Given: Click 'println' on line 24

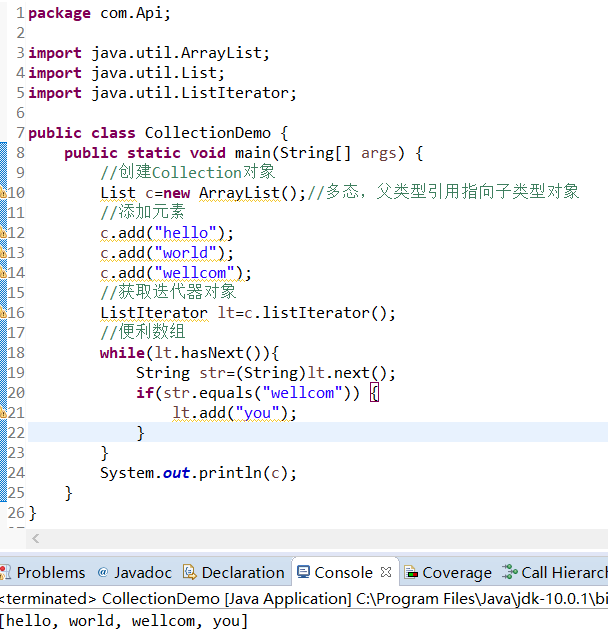Looking at the screenshot, I should click(x=230, y=473).
